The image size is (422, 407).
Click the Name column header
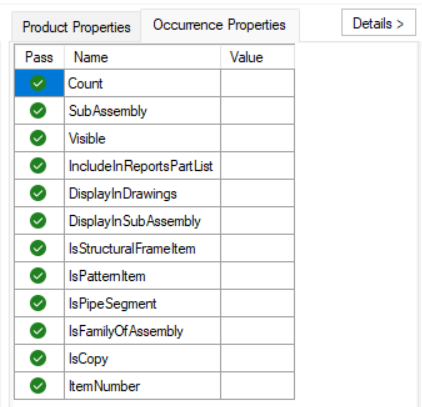click(142, 57)
